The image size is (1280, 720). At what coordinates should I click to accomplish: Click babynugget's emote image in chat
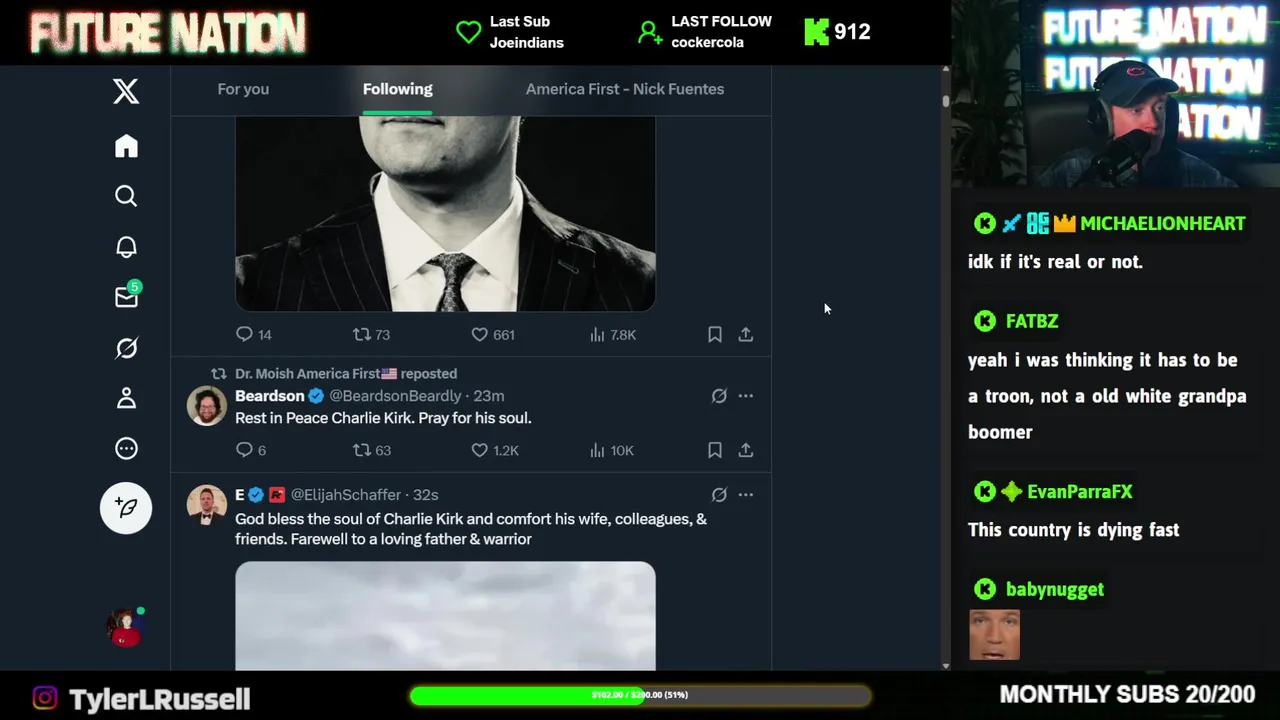click(x=995, y=635)
